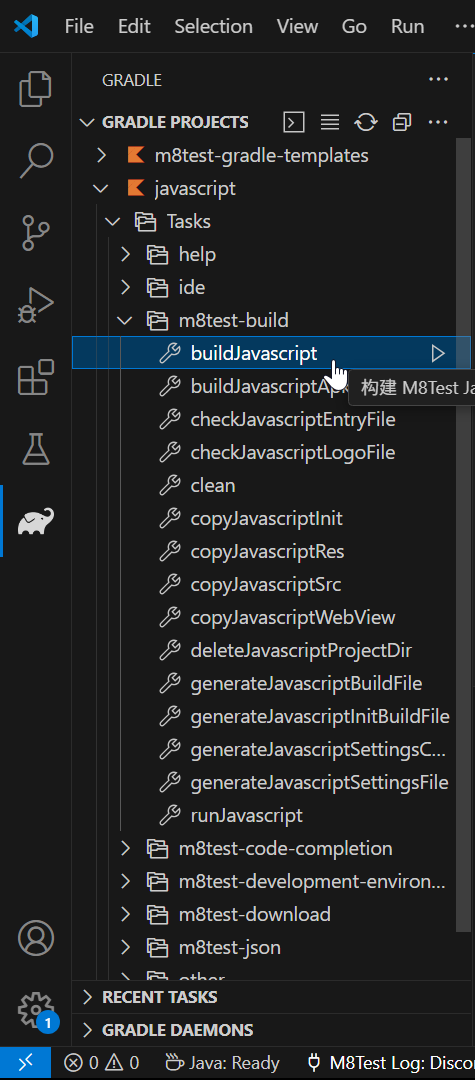Screen dimensions: 475x1080
Task: Open the Selection menu
Action: (213, 26)
